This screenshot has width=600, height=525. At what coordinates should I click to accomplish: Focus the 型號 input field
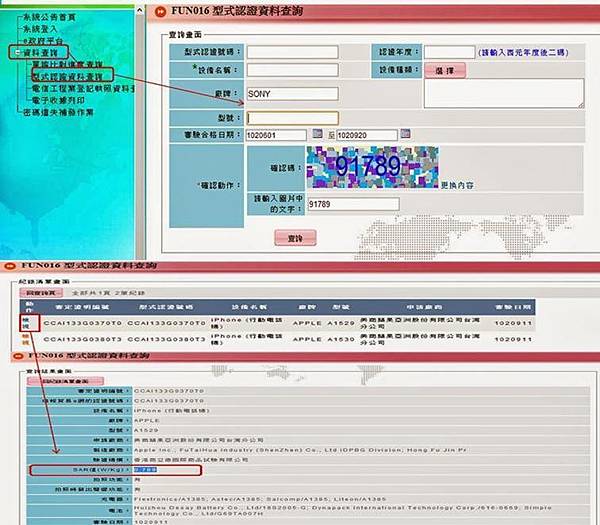tap(292, 118)
